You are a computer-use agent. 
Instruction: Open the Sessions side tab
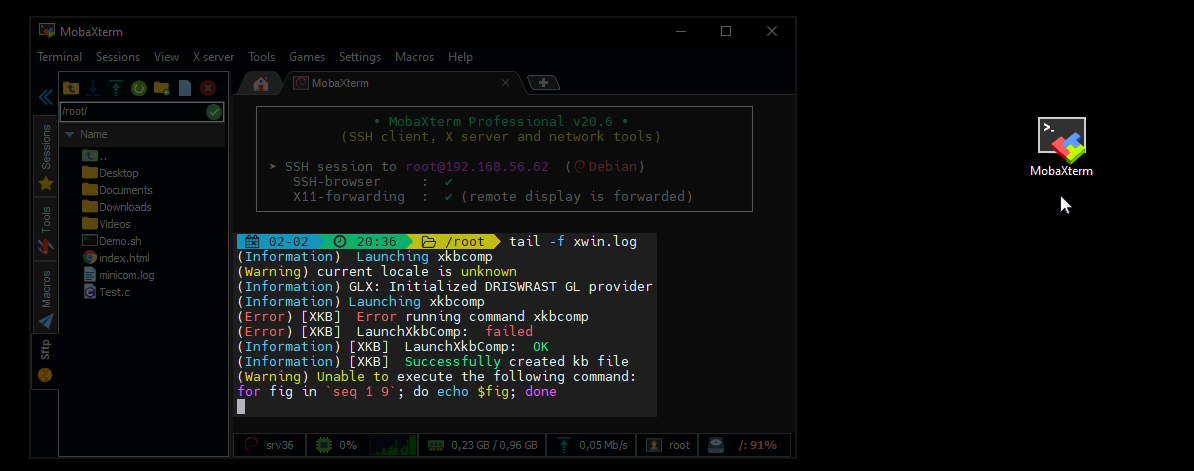46,158
